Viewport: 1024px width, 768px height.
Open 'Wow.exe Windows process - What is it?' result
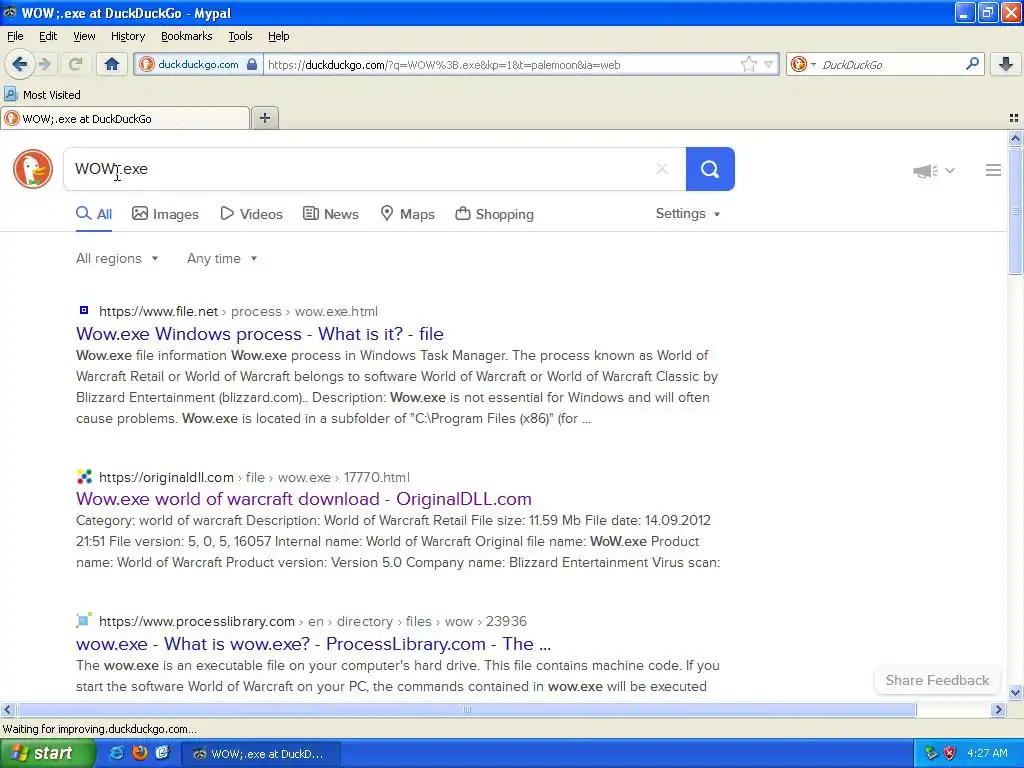pos(259,334)
